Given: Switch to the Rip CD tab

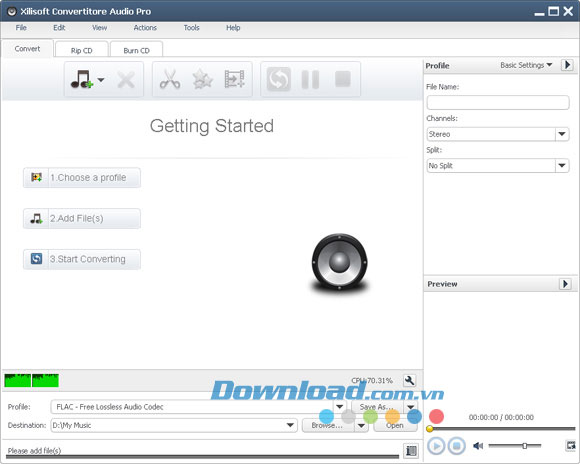Looking at the screenshot, I should [81, 50].
